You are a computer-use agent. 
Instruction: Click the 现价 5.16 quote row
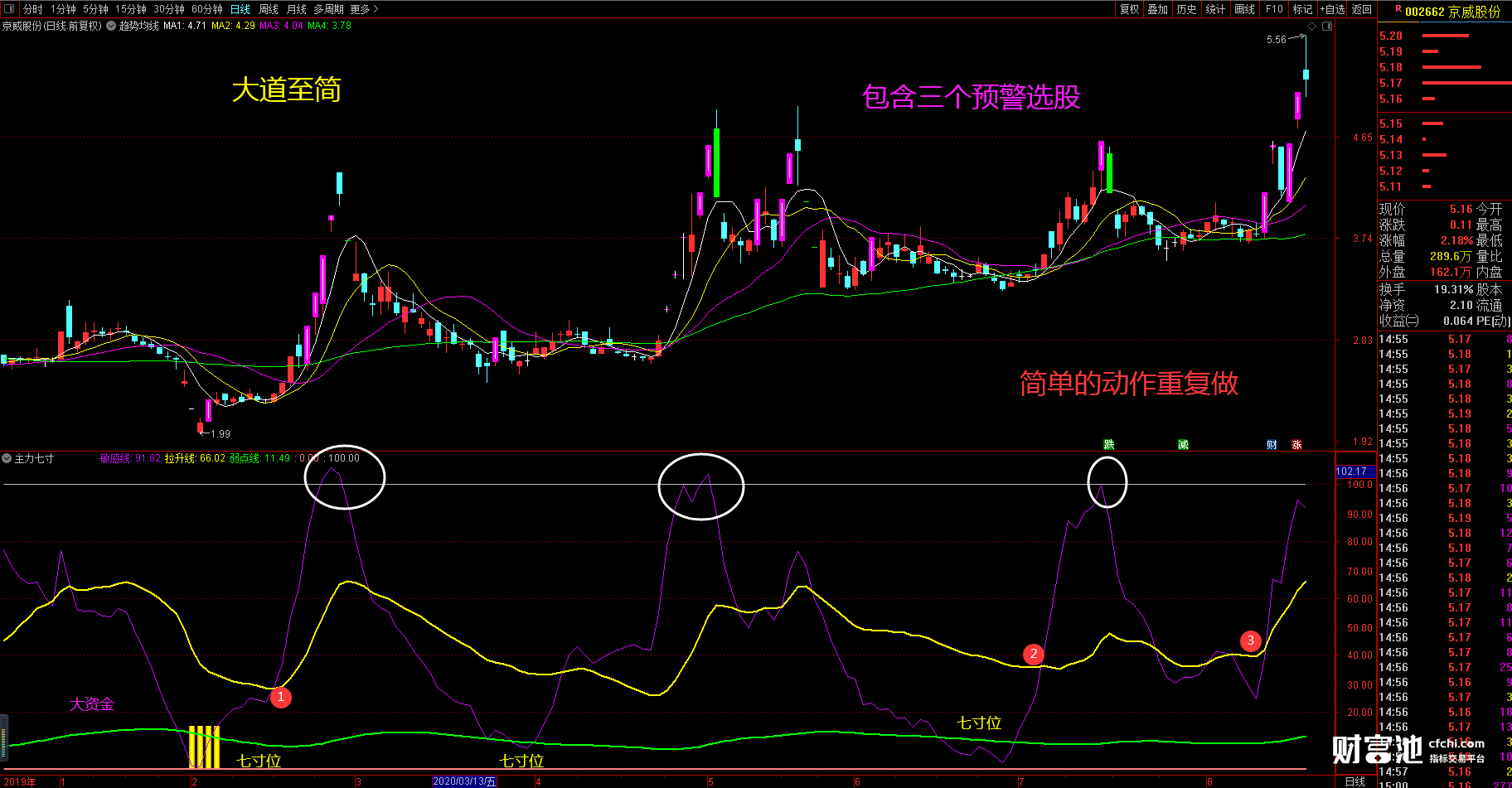(x=1426, y=210)
